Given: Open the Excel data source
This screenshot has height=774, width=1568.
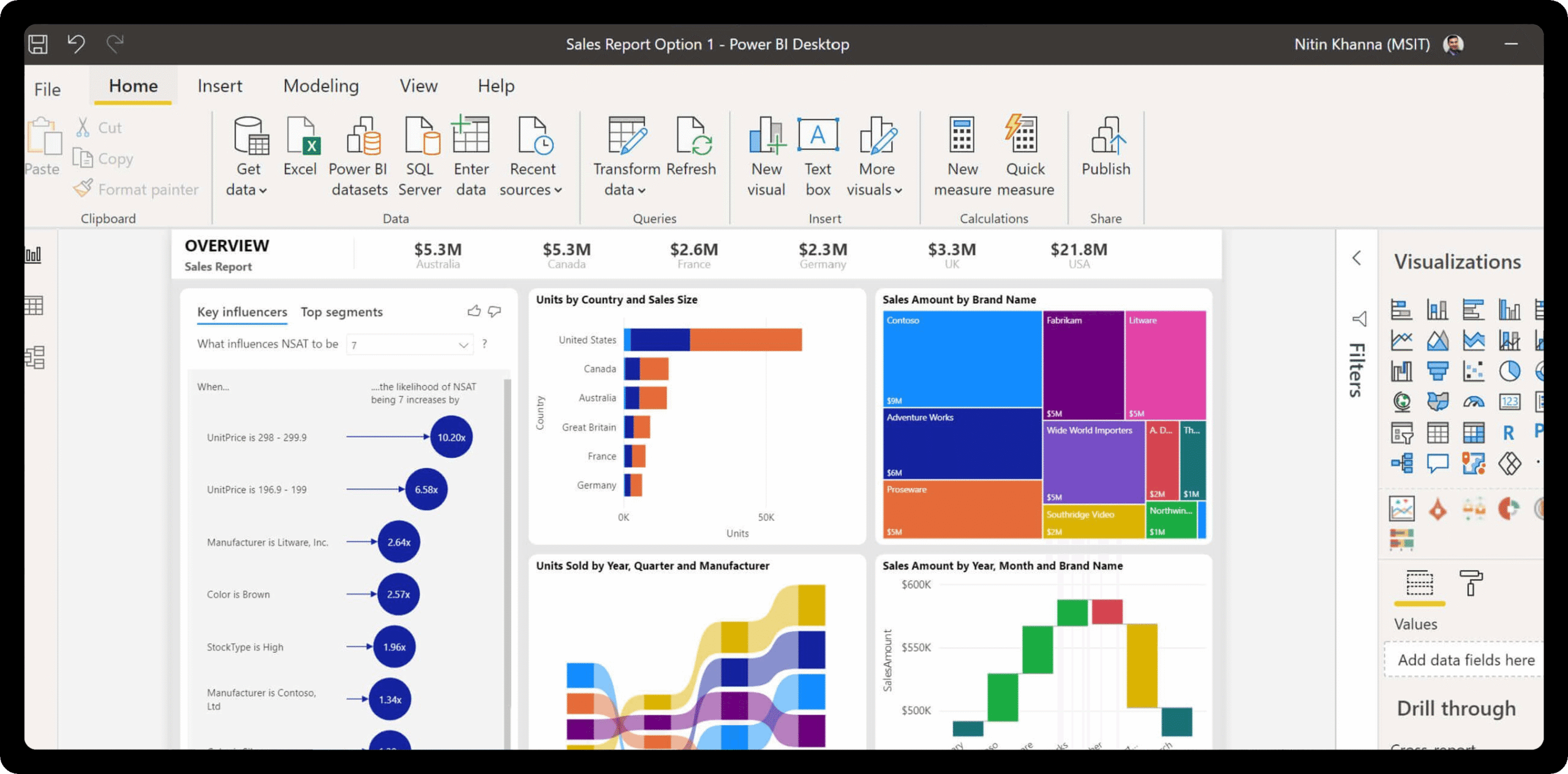Looking at the screenshot, I should [x=300, y=146].
